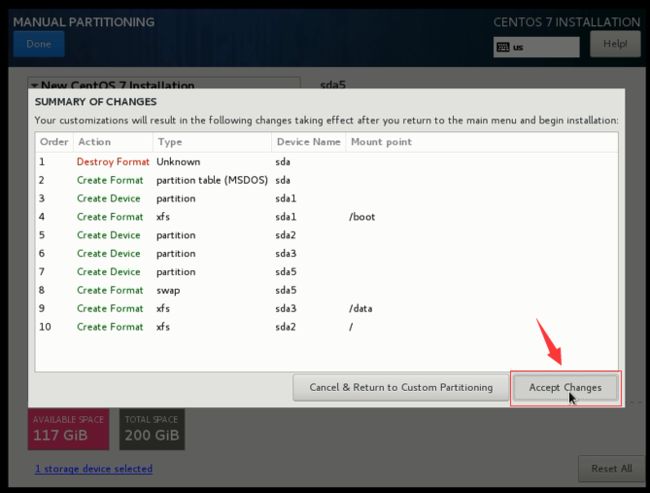Open the '1 storage device selected' link
Viewport: 650px width, 493px height.
pyautogui.click(x=94, y=469)
